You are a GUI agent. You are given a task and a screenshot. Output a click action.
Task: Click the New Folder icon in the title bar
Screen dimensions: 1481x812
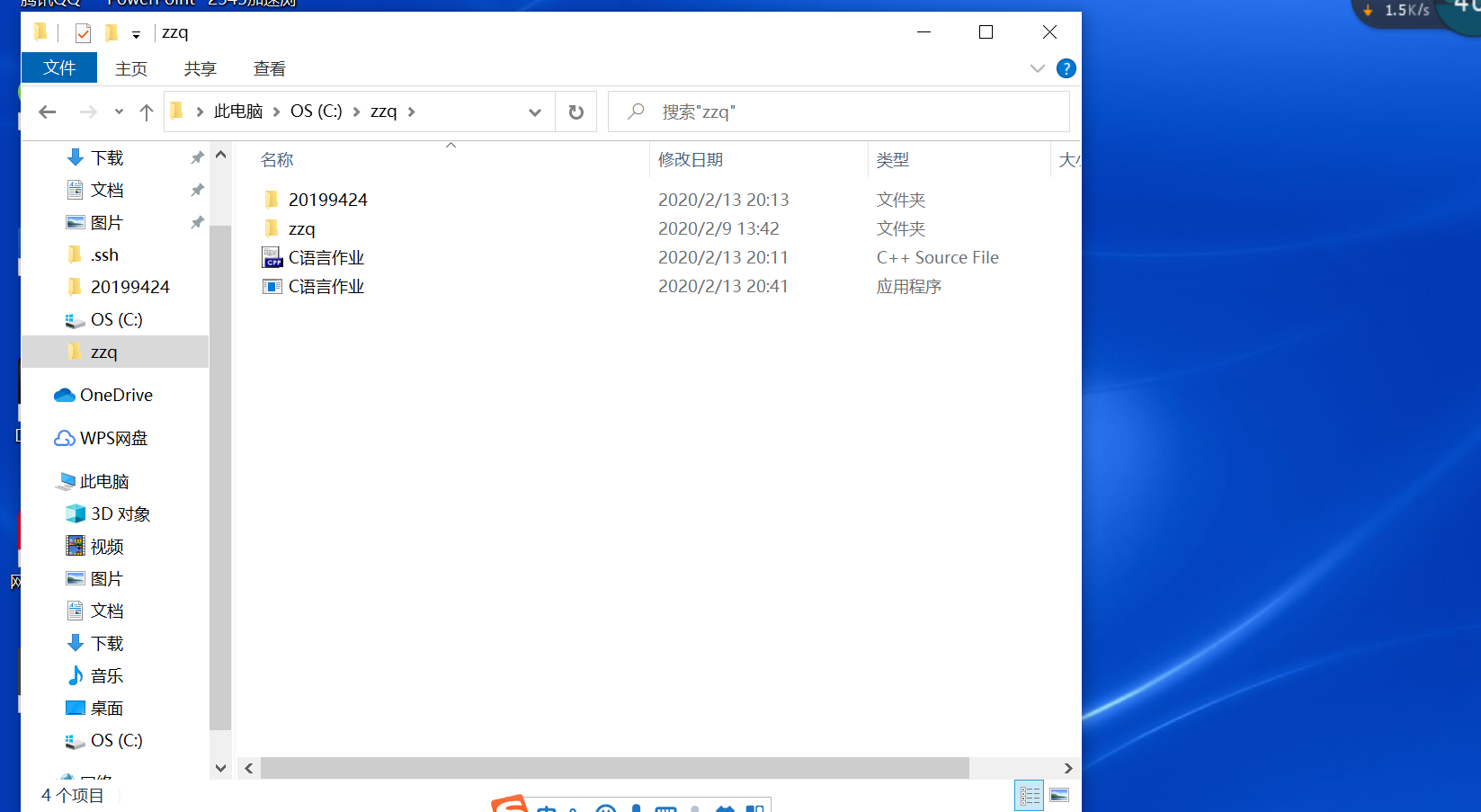pyautogui.click(x=112, y=33)
